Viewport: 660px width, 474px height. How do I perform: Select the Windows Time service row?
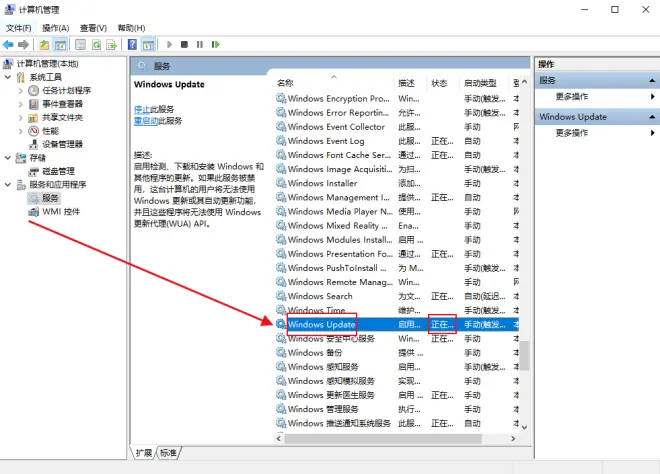397,310
